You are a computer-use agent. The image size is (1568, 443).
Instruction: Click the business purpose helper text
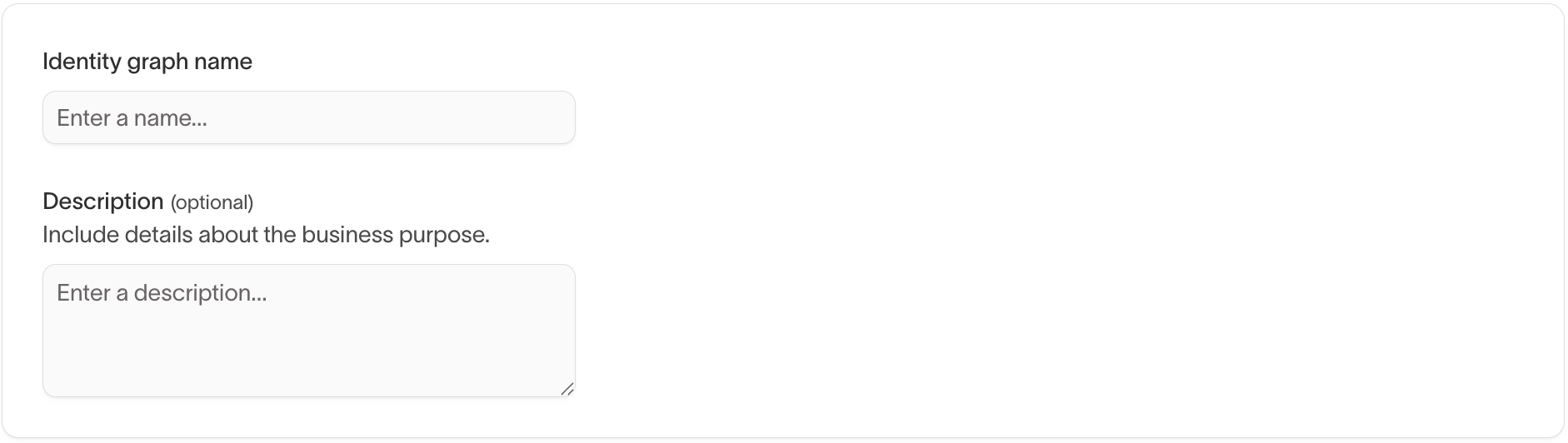(266, 235)
